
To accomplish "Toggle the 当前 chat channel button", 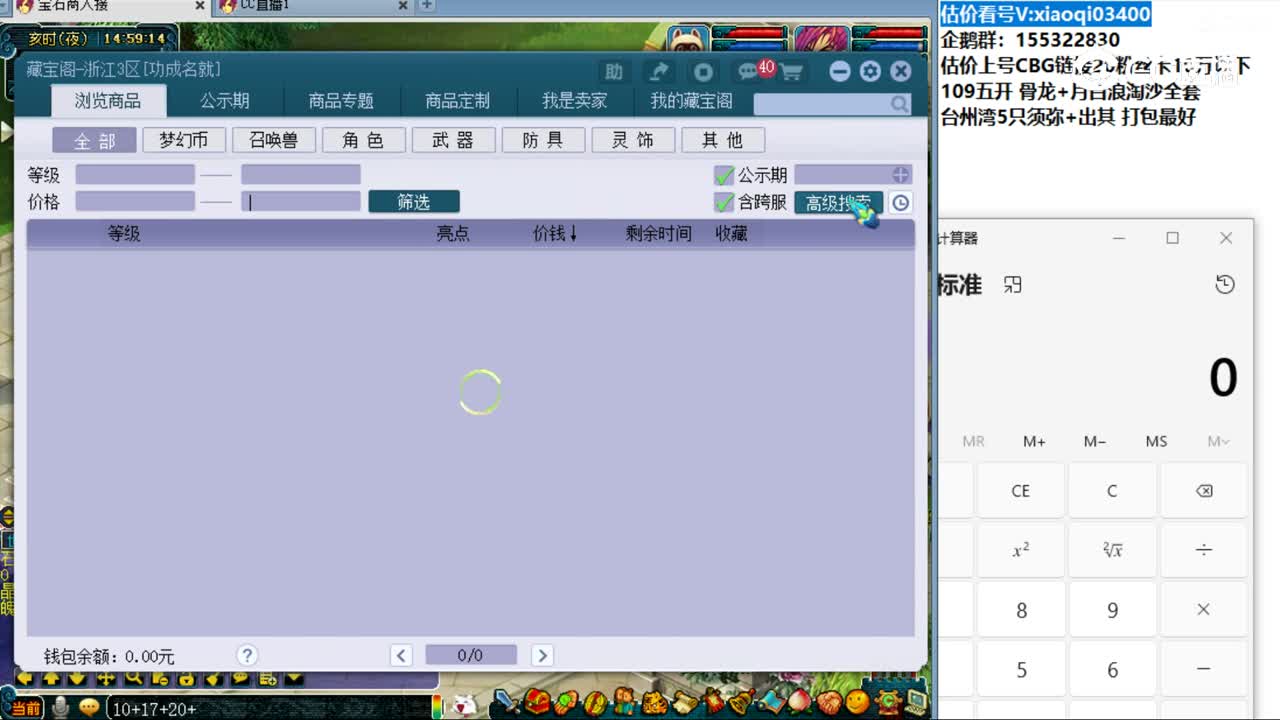I will pyautogui.click(x=26, y=704).
